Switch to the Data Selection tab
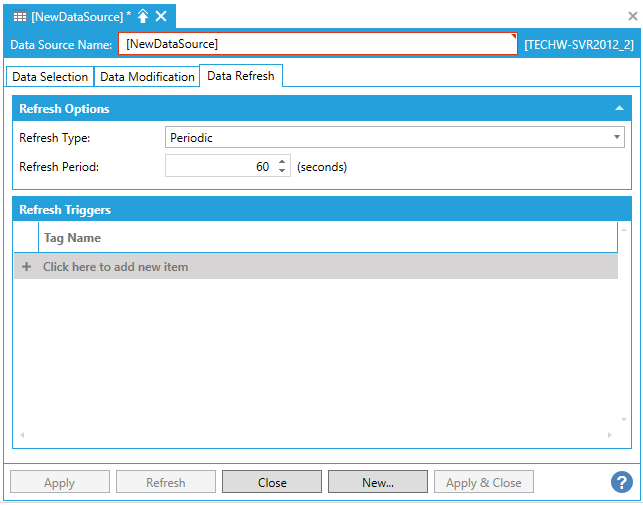Screen dimensions: 643x505 [50, 77]
